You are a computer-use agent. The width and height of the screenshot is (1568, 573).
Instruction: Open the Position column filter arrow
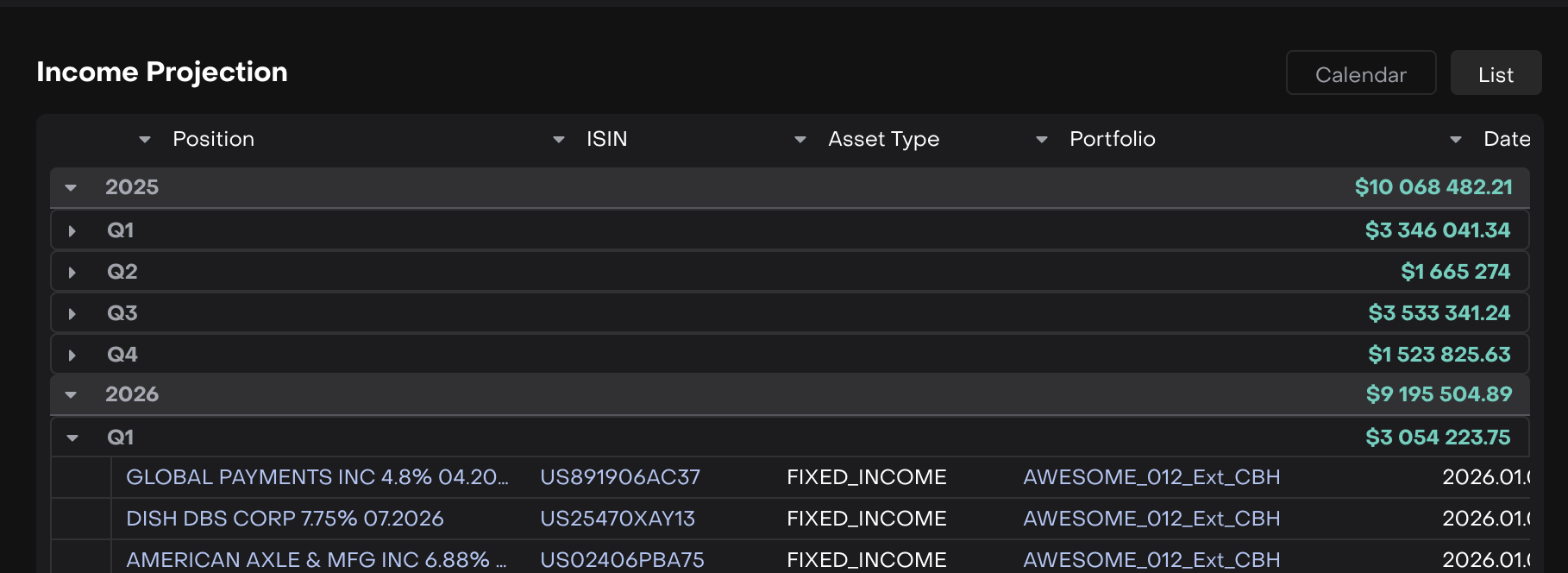click(144, 140)
